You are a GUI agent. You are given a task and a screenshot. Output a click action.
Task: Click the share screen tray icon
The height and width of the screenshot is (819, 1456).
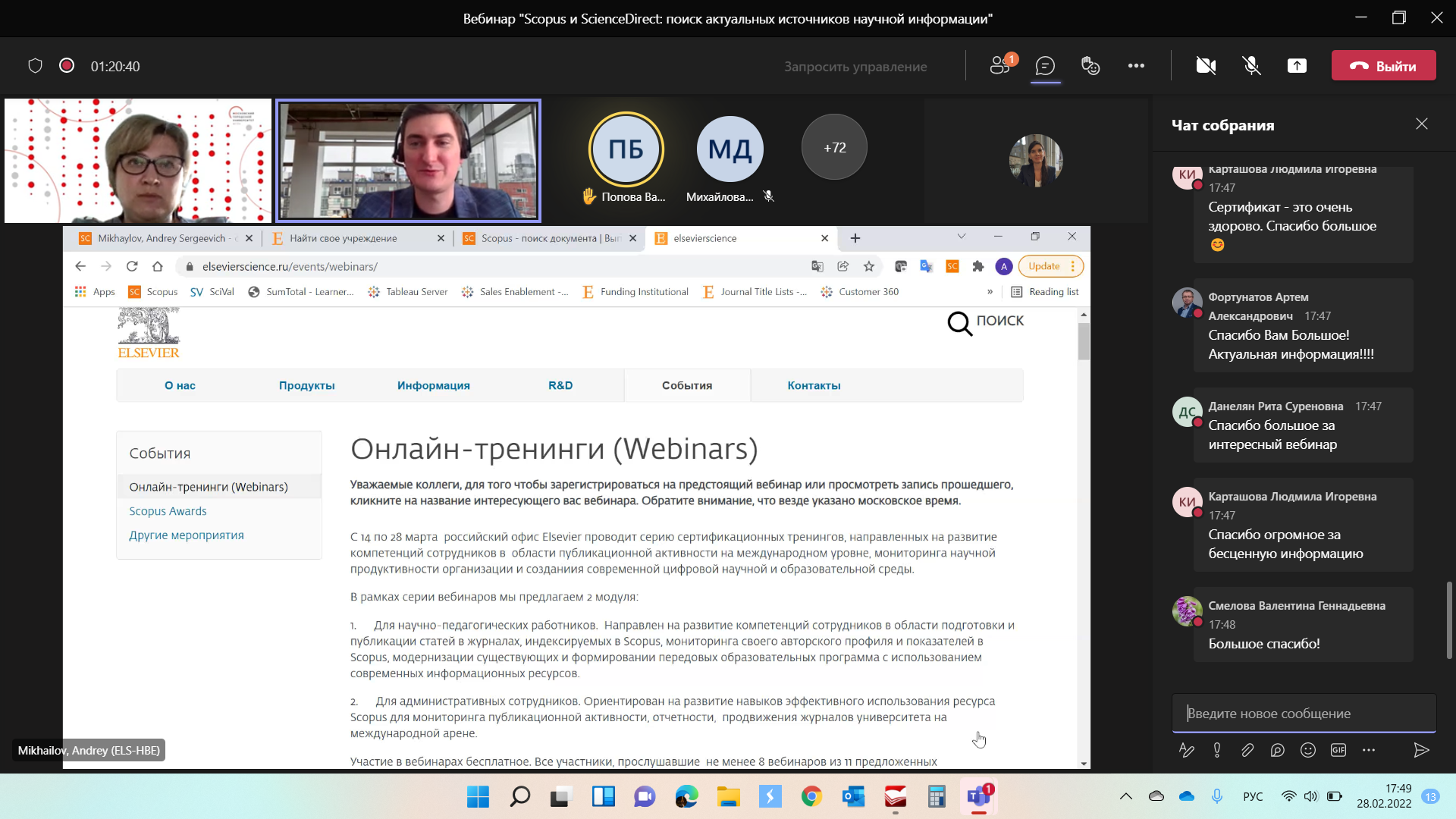click(x=1297, y=66)
